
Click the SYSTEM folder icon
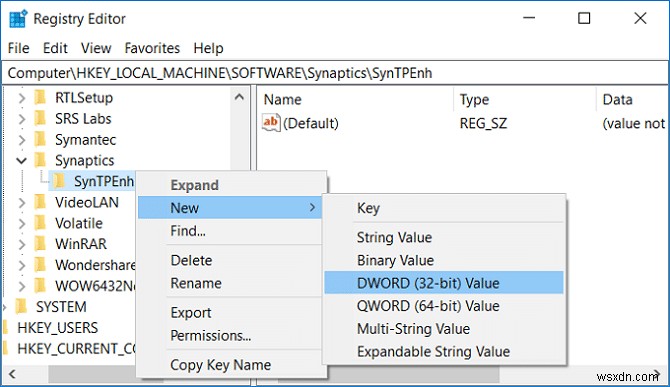click(x=21, y=307)
